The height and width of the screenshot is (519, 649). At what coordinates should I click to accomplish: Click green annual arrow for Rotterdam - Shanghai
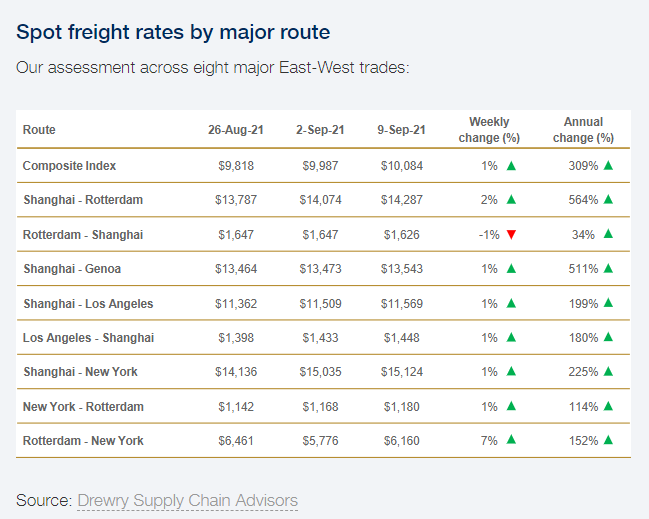click(608, 235)
